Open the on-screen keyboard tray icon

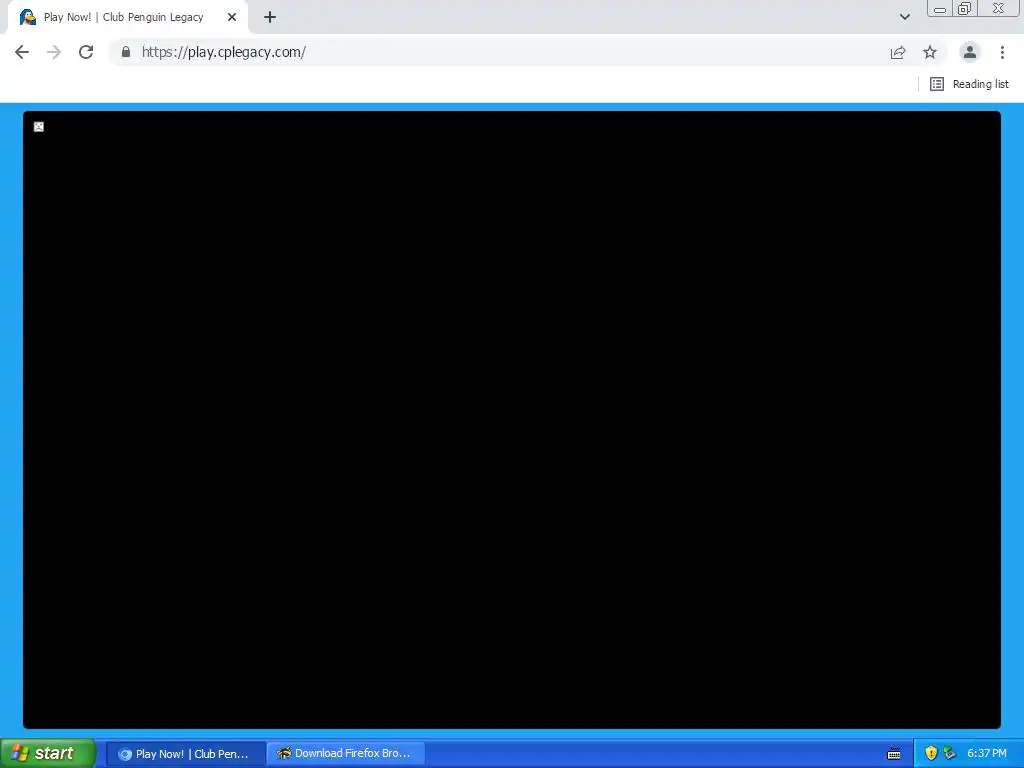(x=894, y=754)
